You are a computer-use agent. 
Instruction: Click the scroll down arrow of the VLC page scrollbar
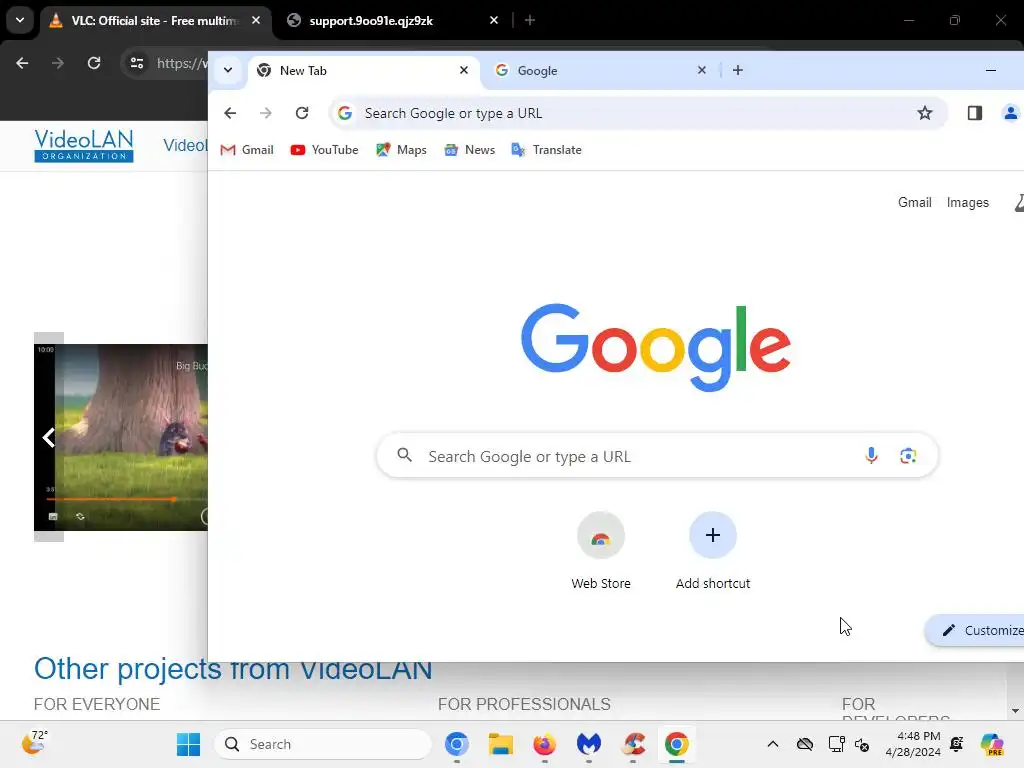[x=1015, y=711]
